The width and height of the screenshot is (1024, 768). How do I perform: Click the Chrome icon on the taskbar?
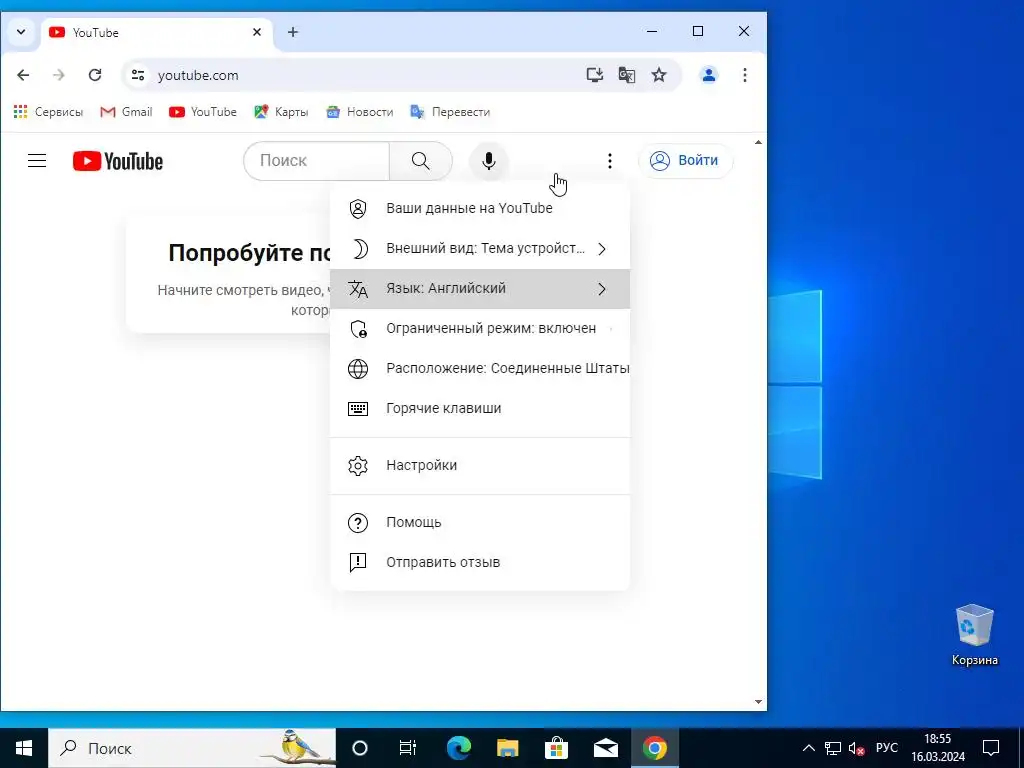pos(654,748)
